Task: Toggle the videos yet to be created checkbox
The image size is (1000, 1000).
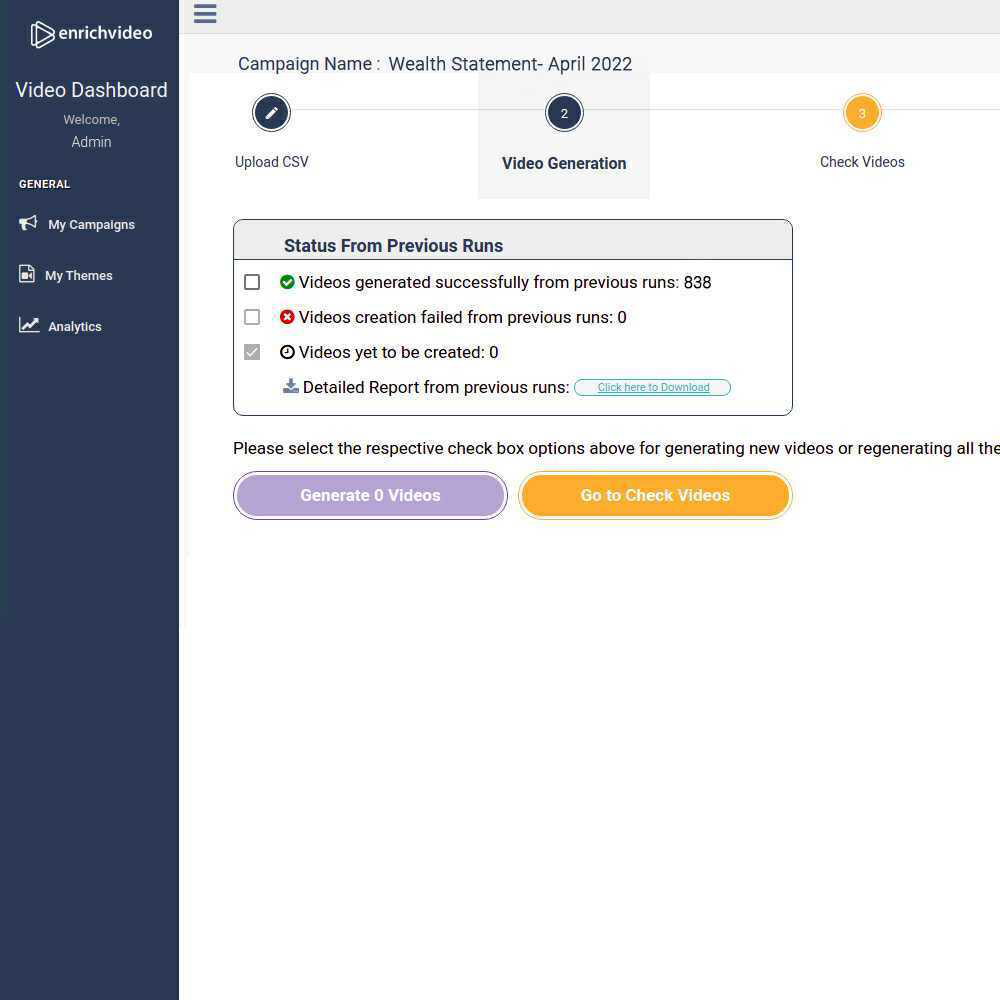Action: [x=252, y=352]
